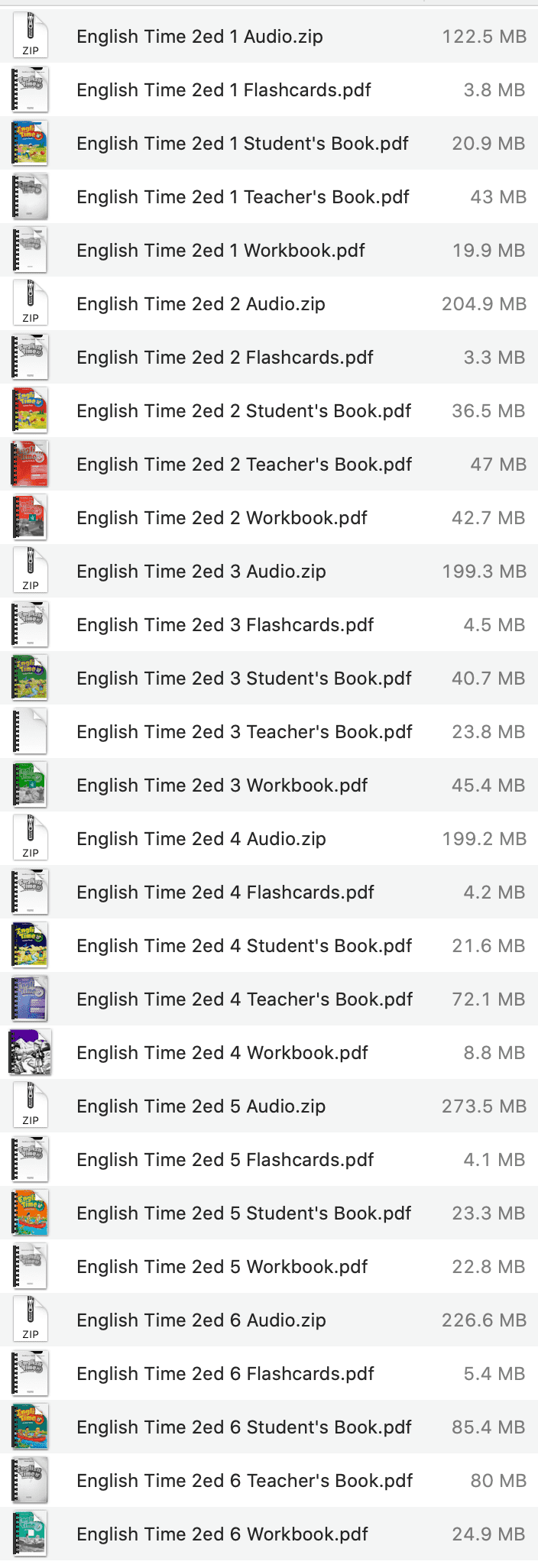Click the colorful Student's Book 5 cover thumbnail
This screenshot has width=538, height=1568.
(30, 1213)
